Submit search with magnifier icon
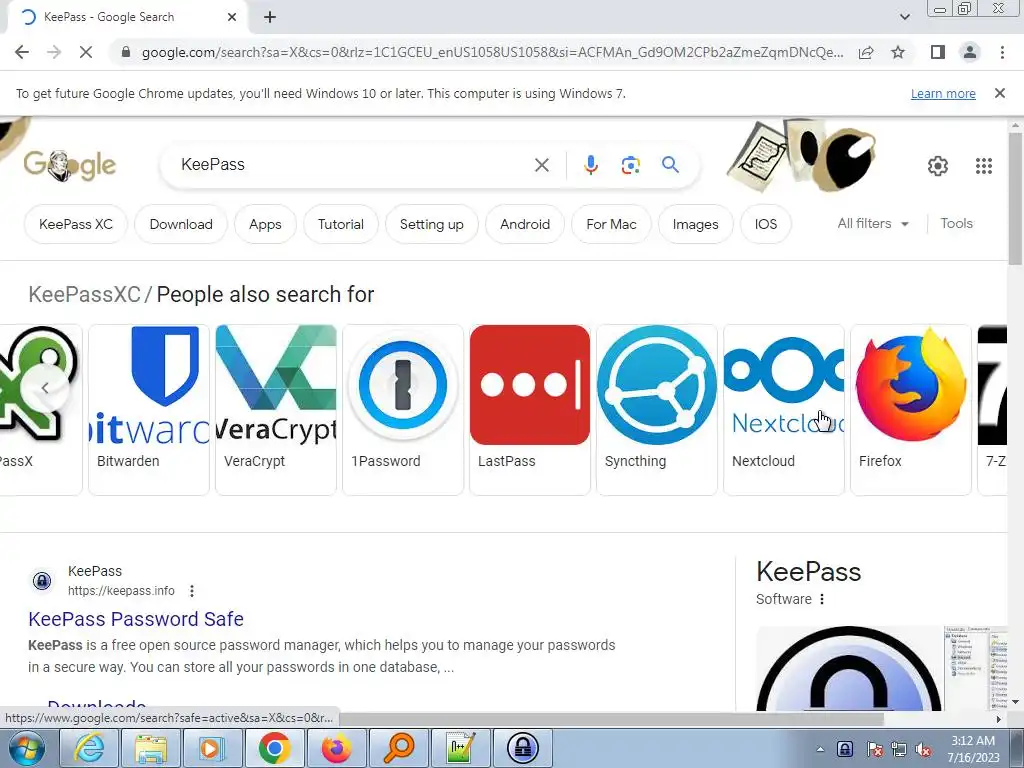The height and width of the screenshot is (768, 1024). click(670, 165)
